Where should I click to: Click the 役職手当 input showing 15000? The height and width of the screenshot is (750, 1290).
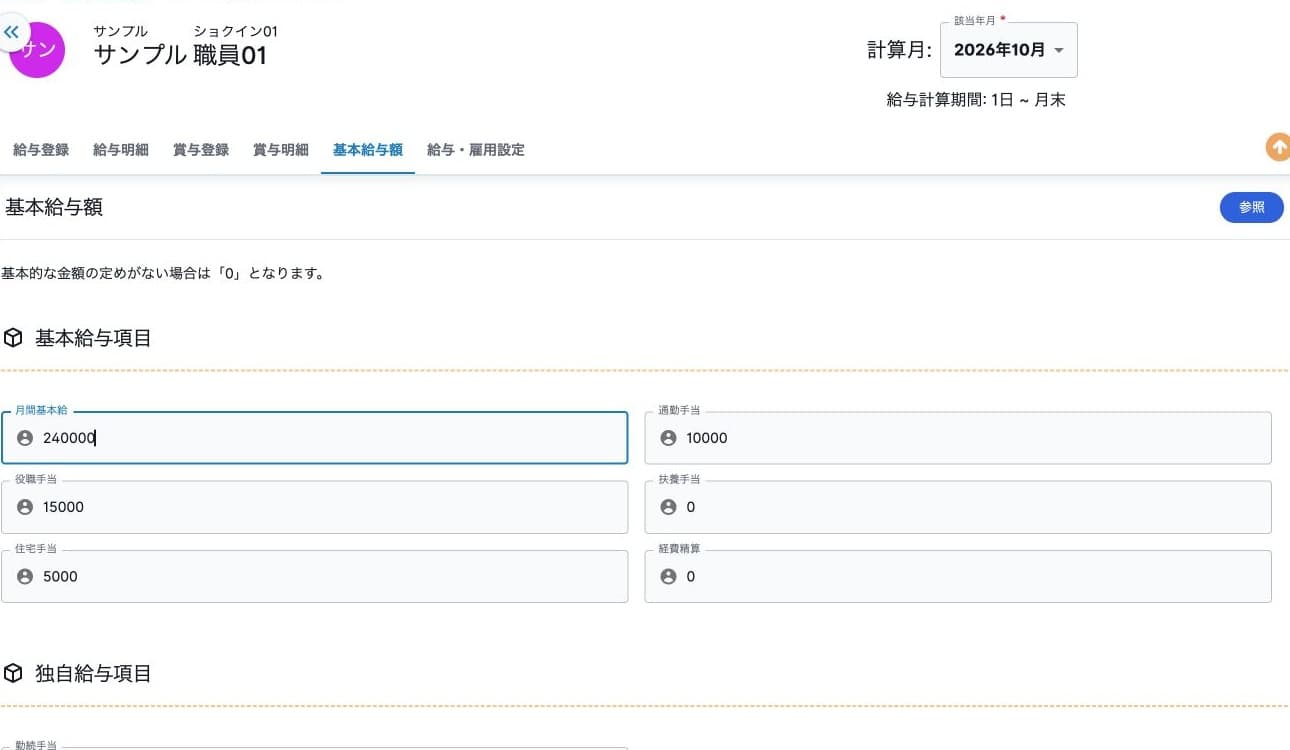(x=315, y=507)
